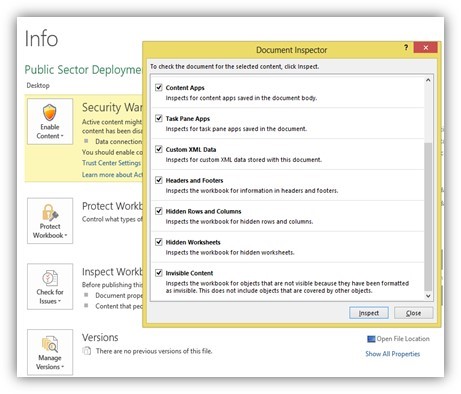The image size is (461, 394).
Task: Click the inspector list scroll up arrow
Action: click(x=428, y=80)
